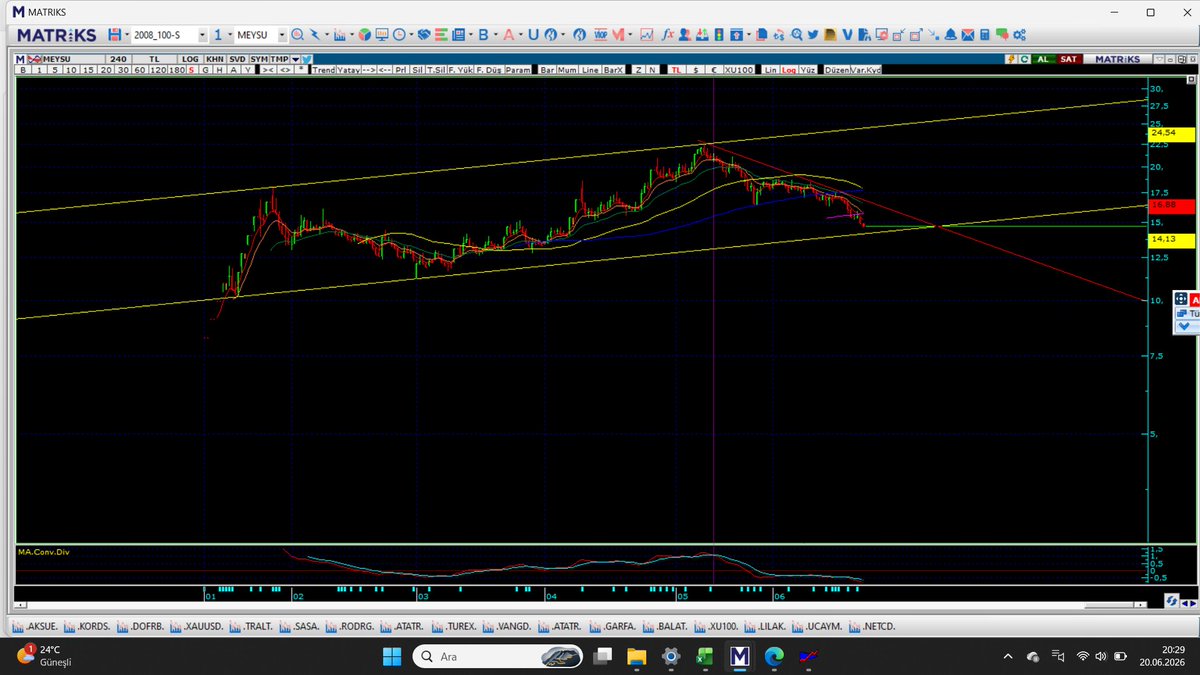Open the 2008_100-S template dropdown
This screenshot has width=1200, height=675.
click(204, 35)
